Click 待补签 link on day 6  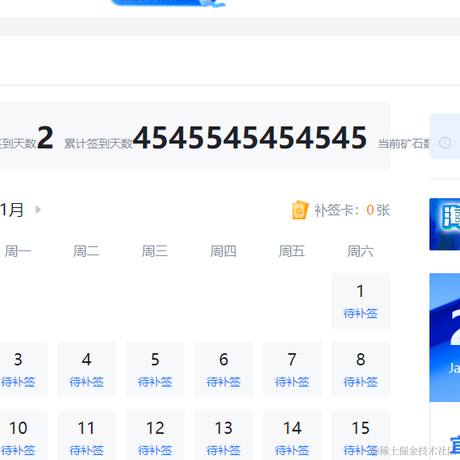(x=224, y=382)
